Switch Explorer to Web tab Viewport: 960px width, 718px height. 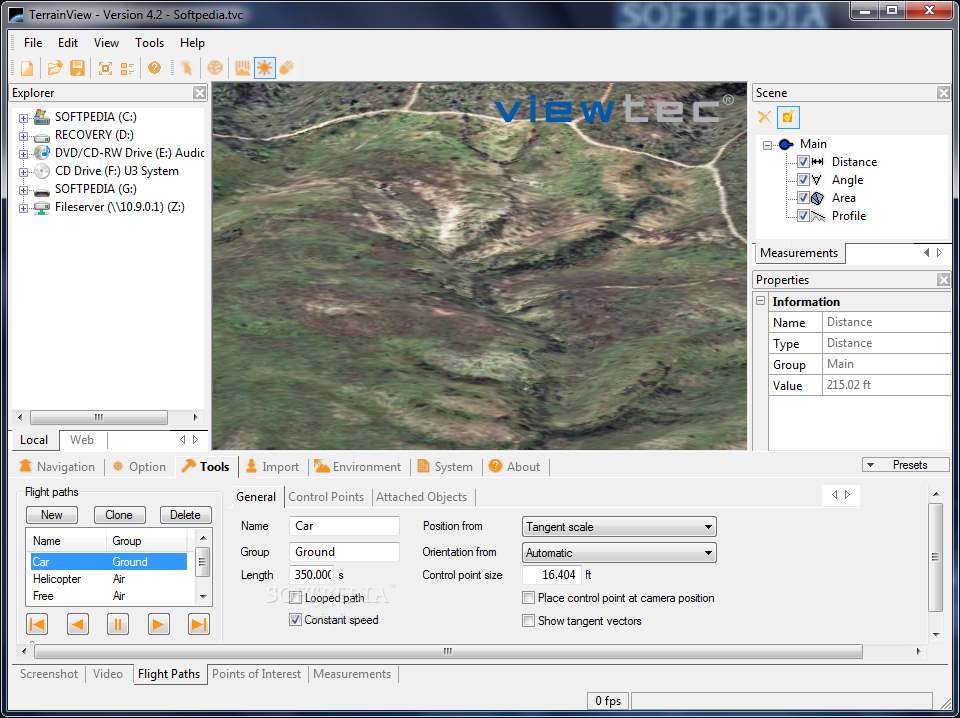81,439
